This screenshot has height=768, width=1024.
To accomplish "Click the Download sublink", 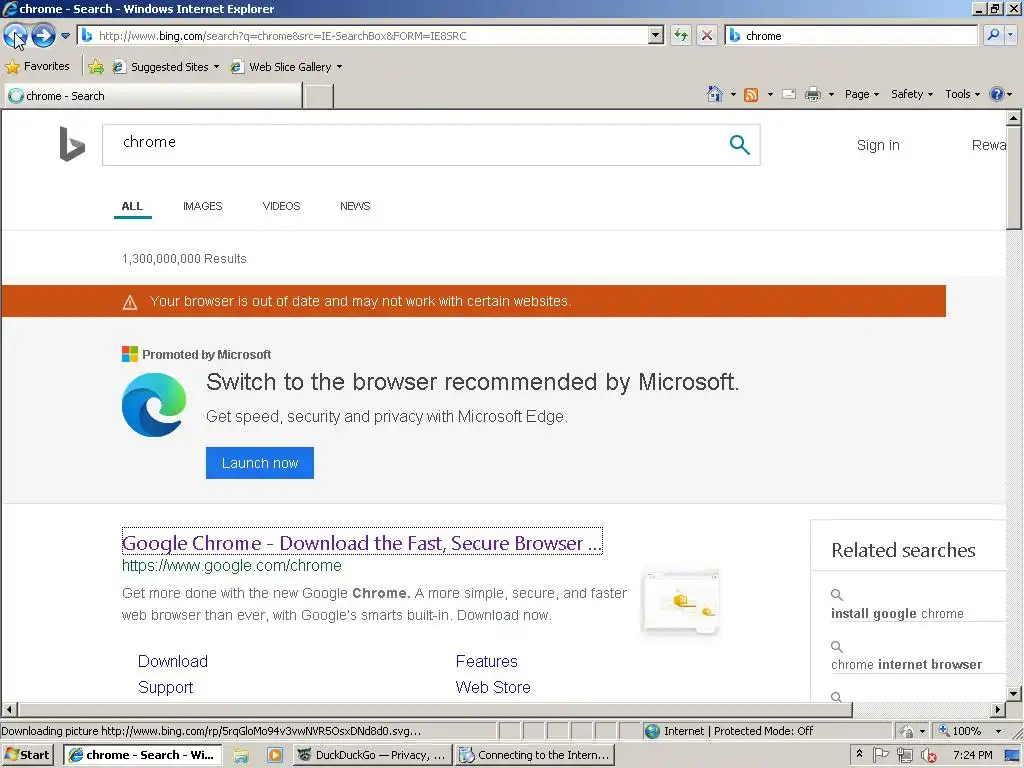I will 172,661.
